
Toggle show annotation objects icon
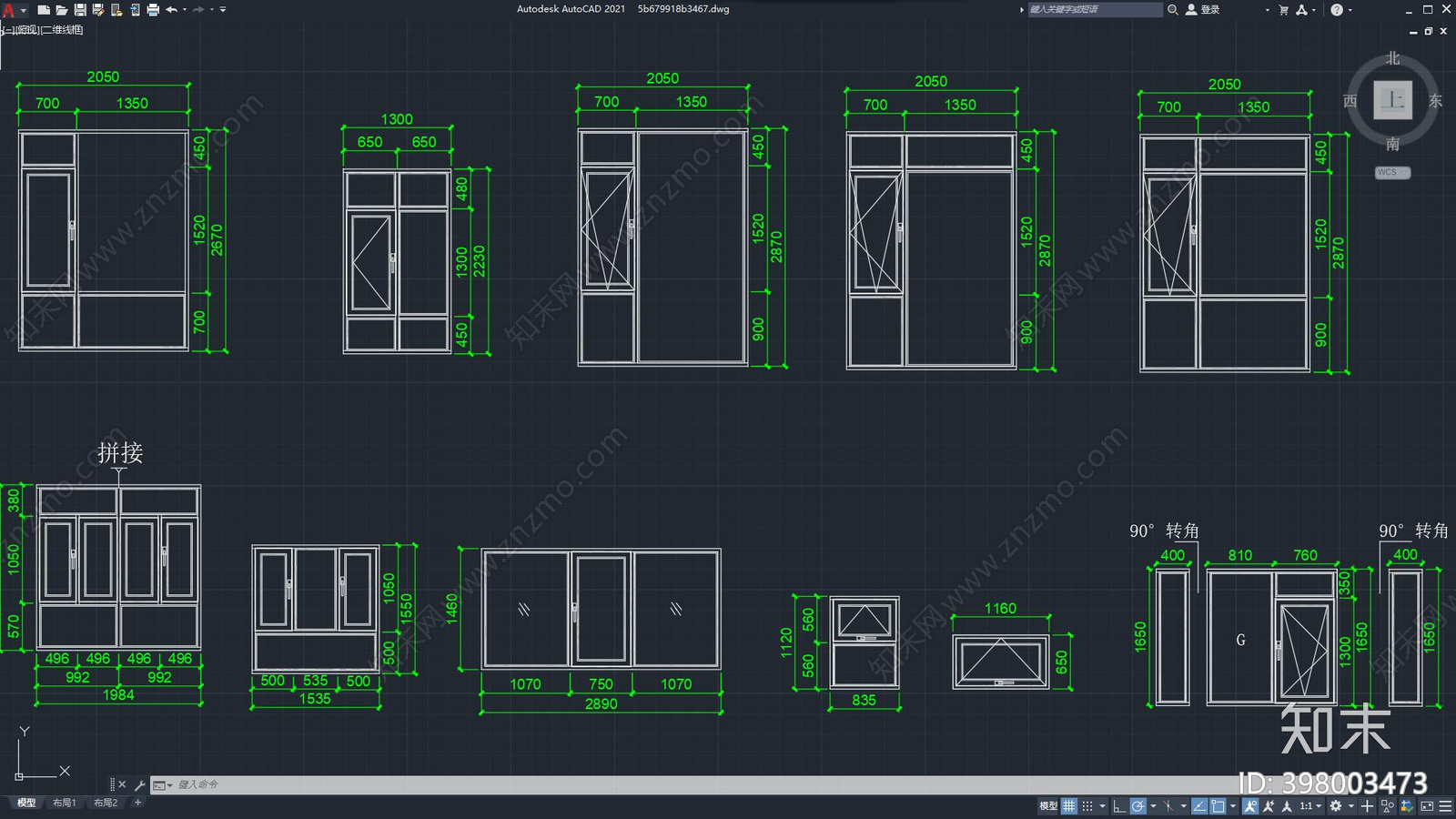point(1250,806)
